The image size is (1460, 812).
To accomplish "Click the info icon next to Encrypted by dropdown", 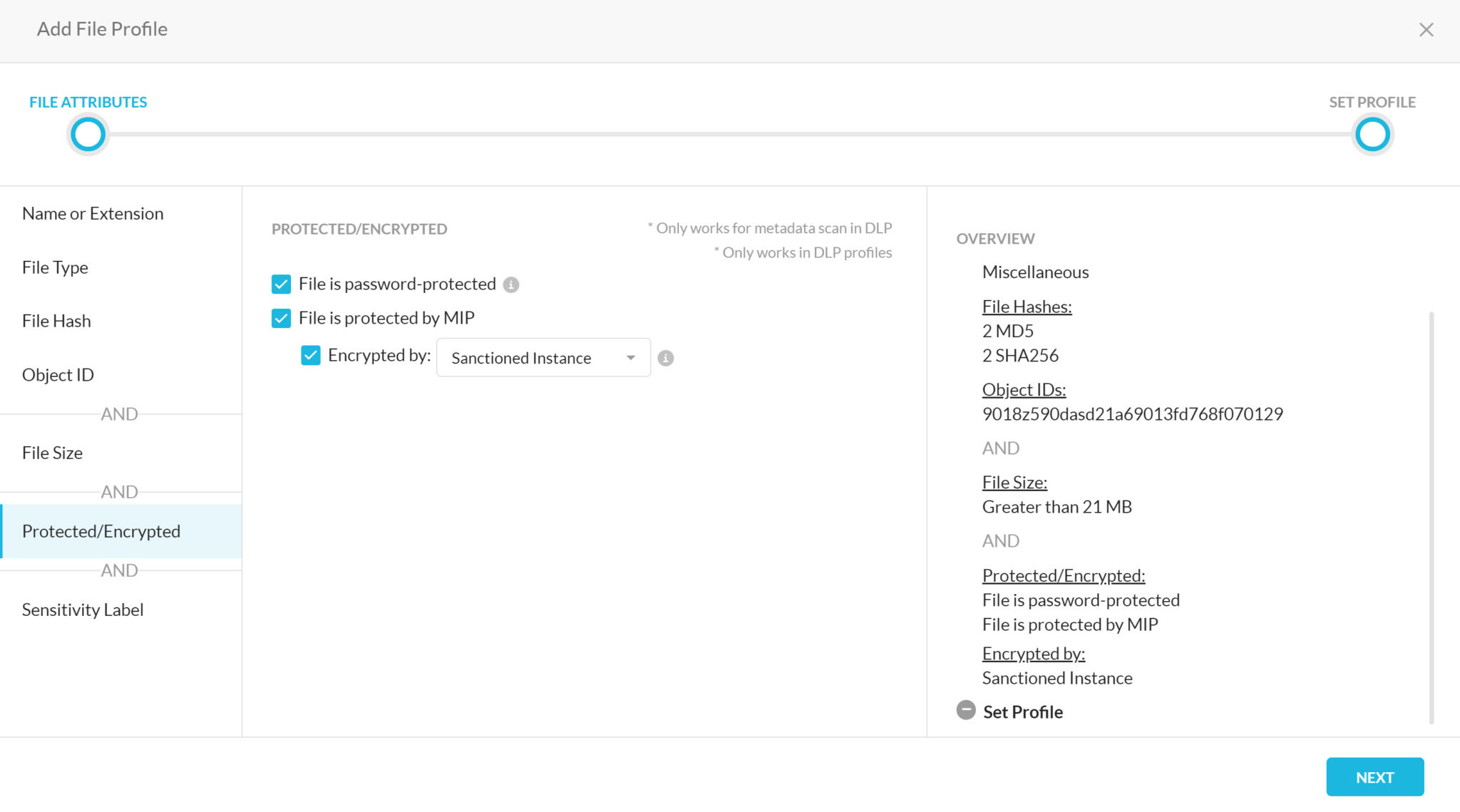I will [x=666, y=358].
